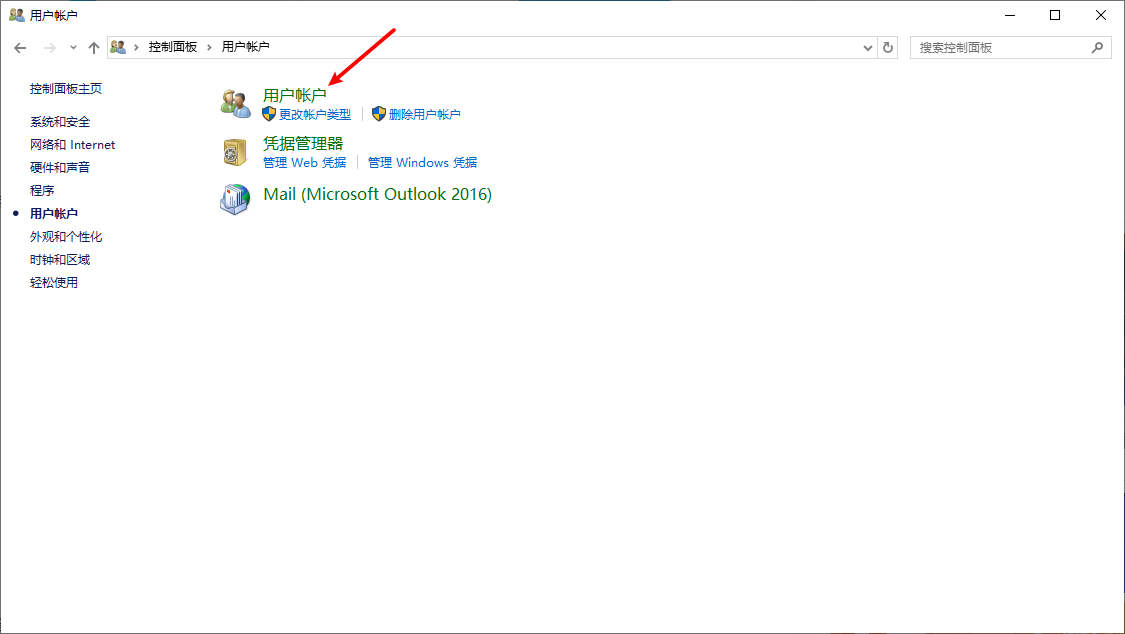
Task: Go to 控制面板主页
Action: [66, 89]
